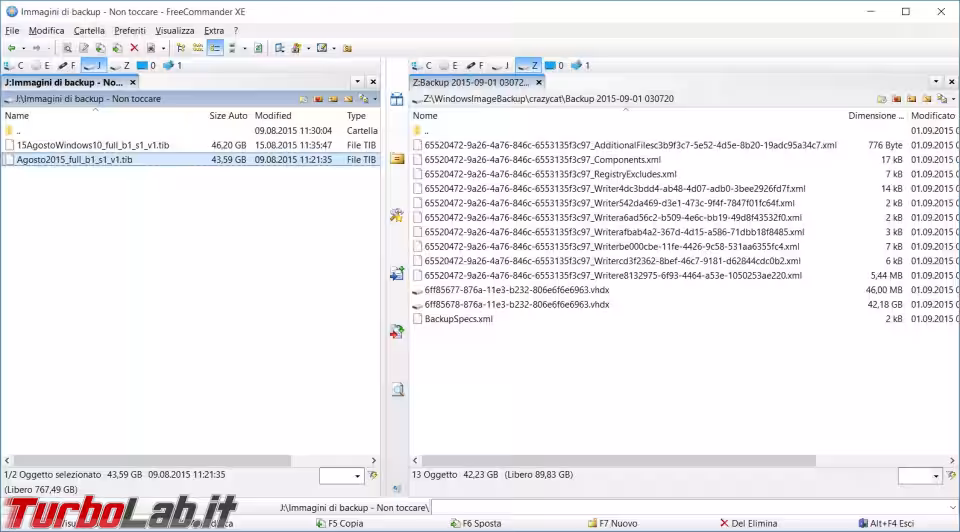The width and height of the screenshot is (960, 532).
Task: Click the red X delete toolbar icon
Action: (134, 48)
